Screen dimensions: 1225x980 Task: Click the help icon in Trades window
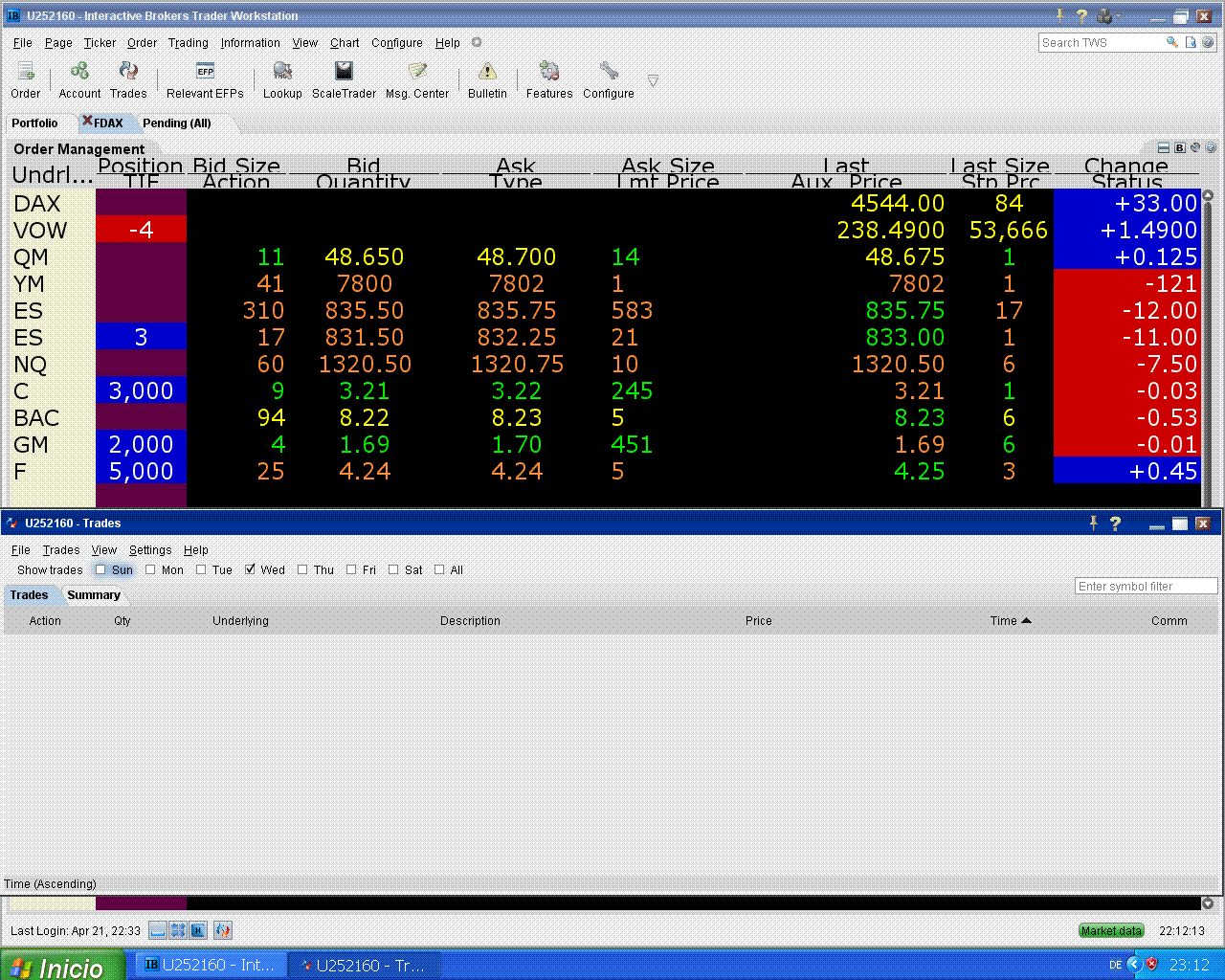(x=1115, y=523)
